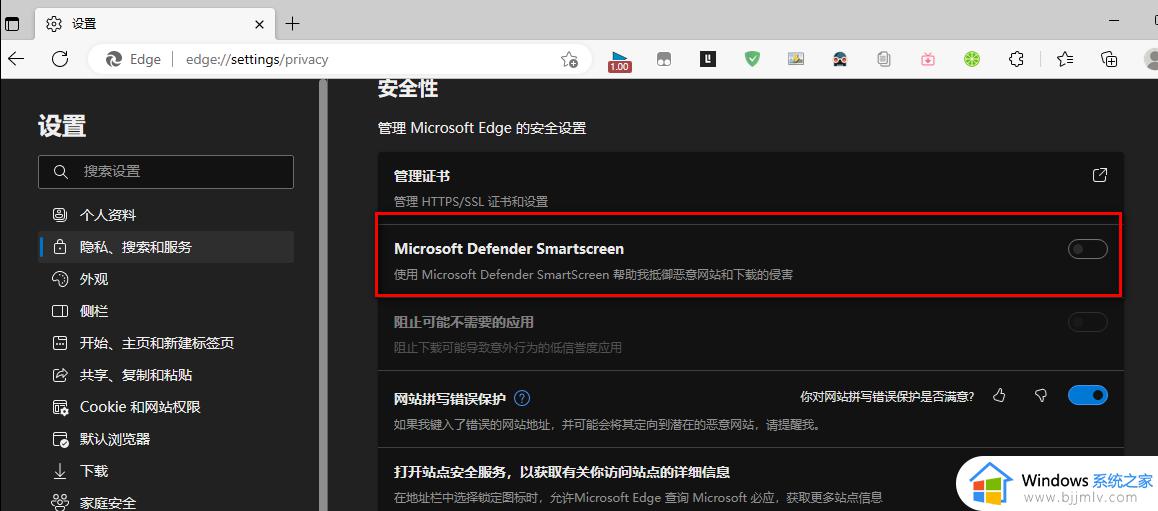1158x511 pixels.
Task: Open 个人资料 settings
Action: (x=165, y=215)
